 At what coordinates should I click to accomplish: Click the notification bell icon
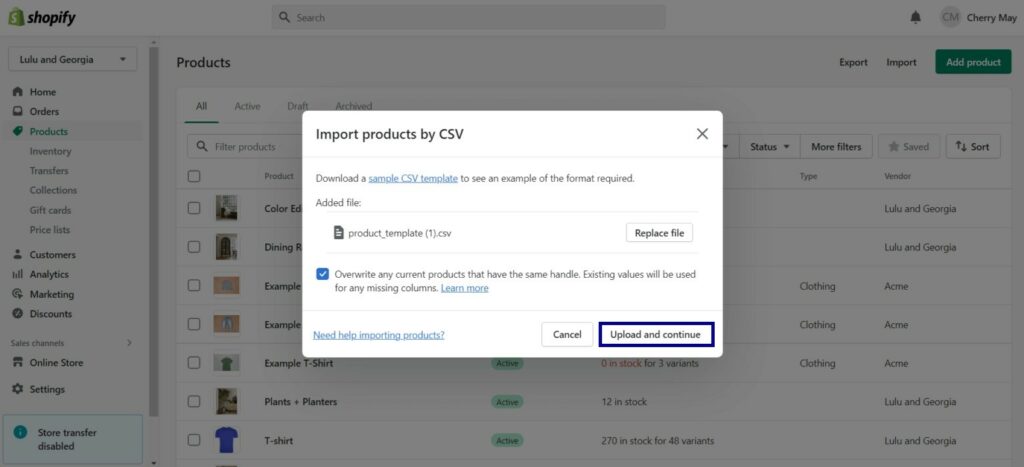(x=915, y=18)
